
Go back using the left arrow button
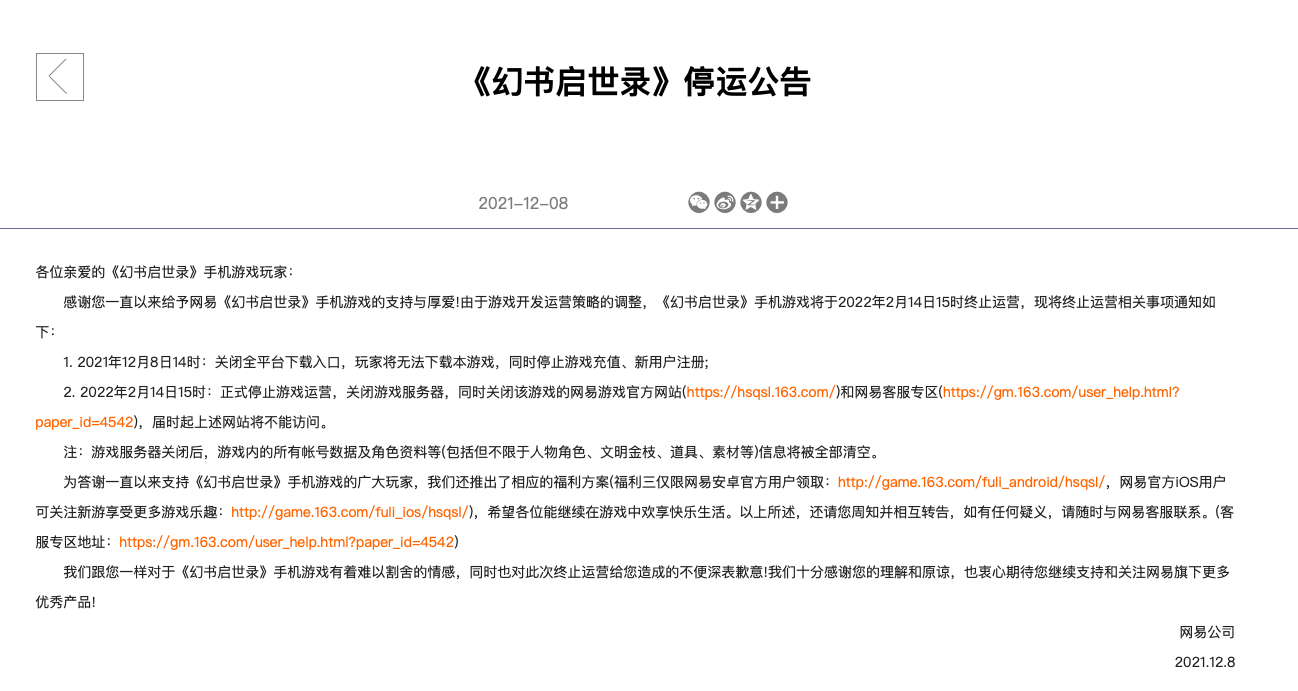60,77
